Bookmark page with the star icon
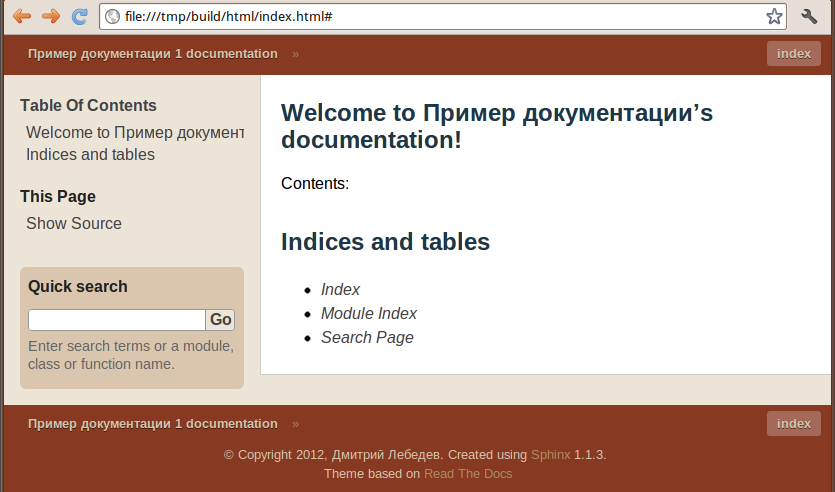This screenshot has width=835, height=492. click(774, 16)
